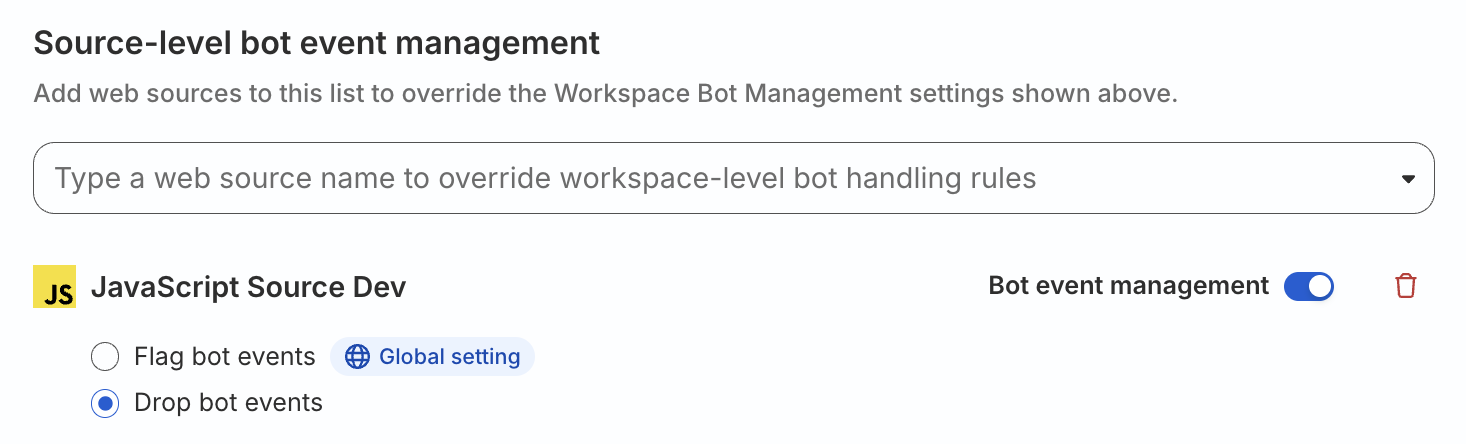1466x444 pixels.
Task: Click the globe icon in Global setting badge
Action: coord(357,357)
